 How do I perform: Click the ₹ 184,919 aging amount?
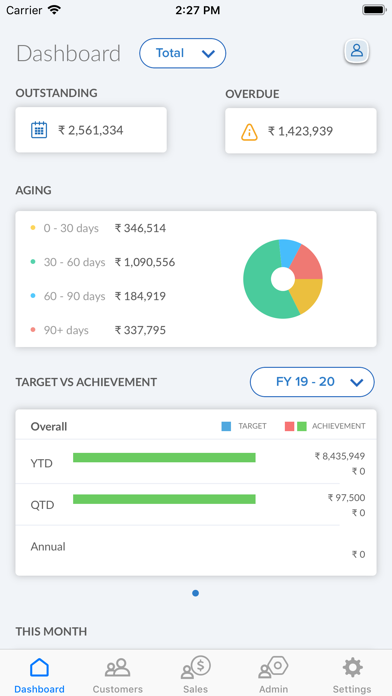point(140,296)
